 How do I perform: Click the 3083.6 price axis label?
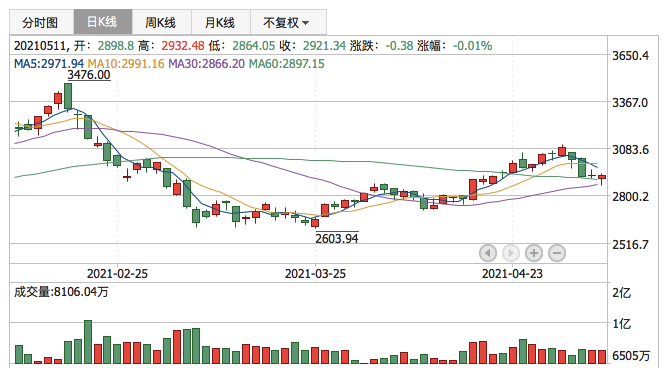pyautogui.click(x=631, y=149)
